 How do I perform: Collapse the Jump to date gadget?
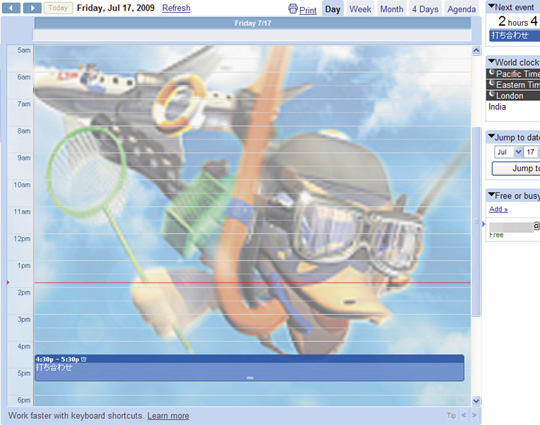492,136
